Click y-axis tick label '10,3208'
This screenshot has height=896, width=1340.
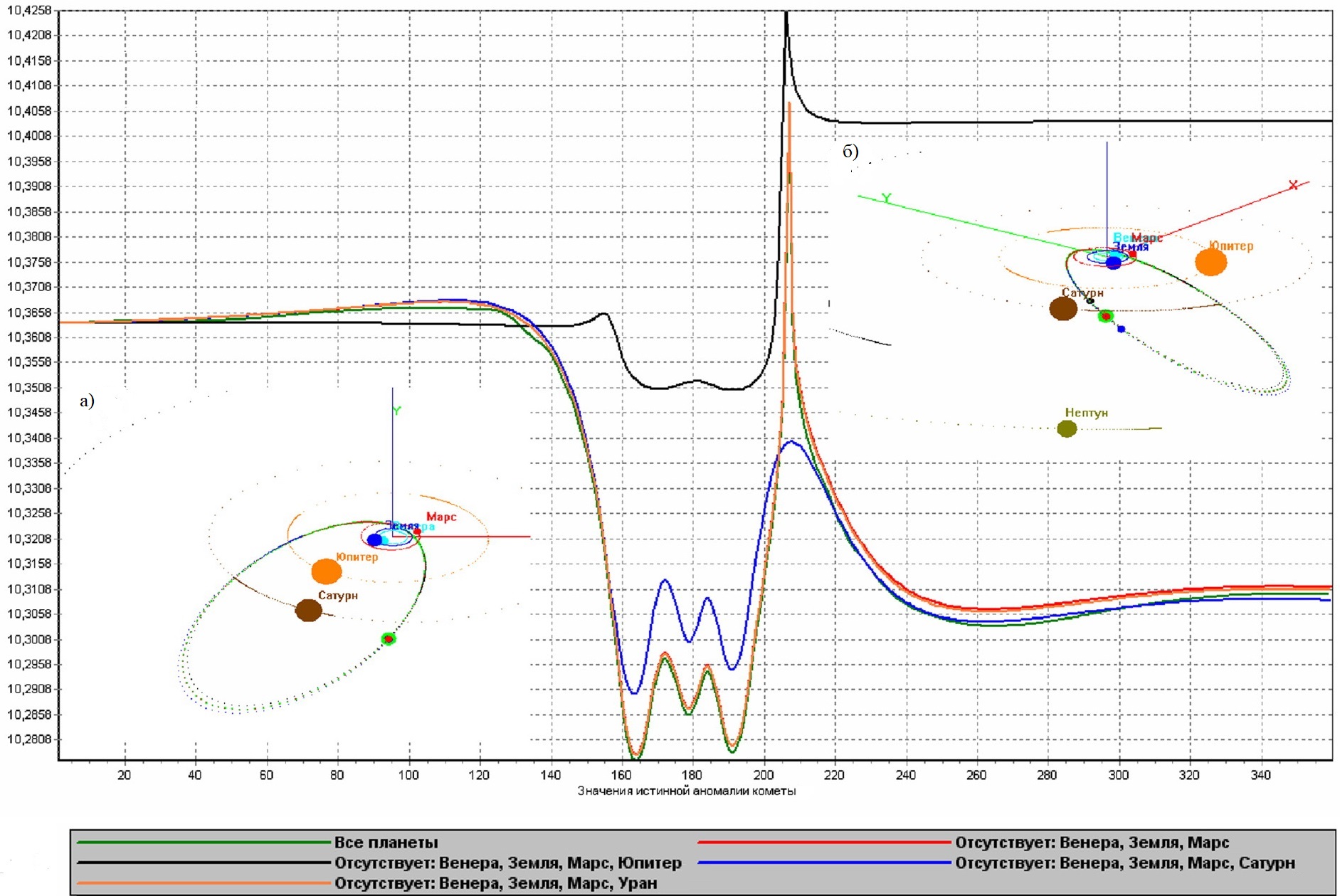click(x=29, y=539)
